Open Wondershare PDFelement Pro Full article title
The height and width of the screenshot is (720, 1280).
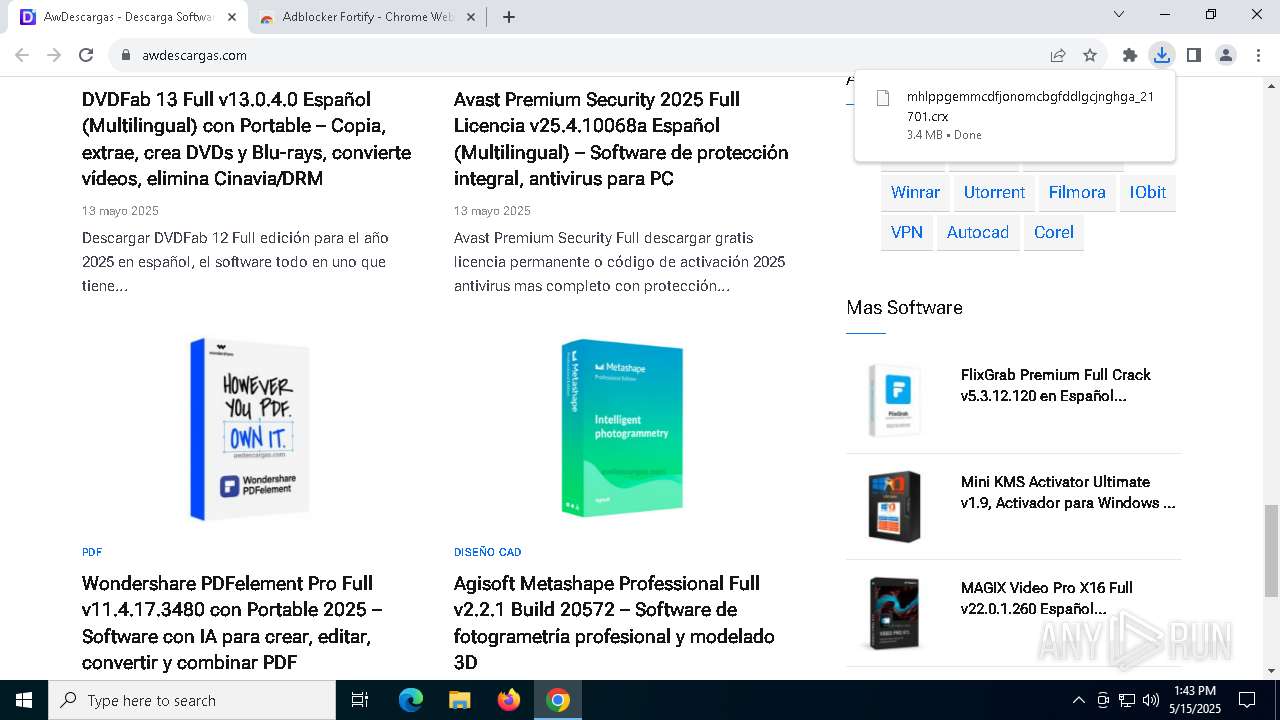click(232, 622)
